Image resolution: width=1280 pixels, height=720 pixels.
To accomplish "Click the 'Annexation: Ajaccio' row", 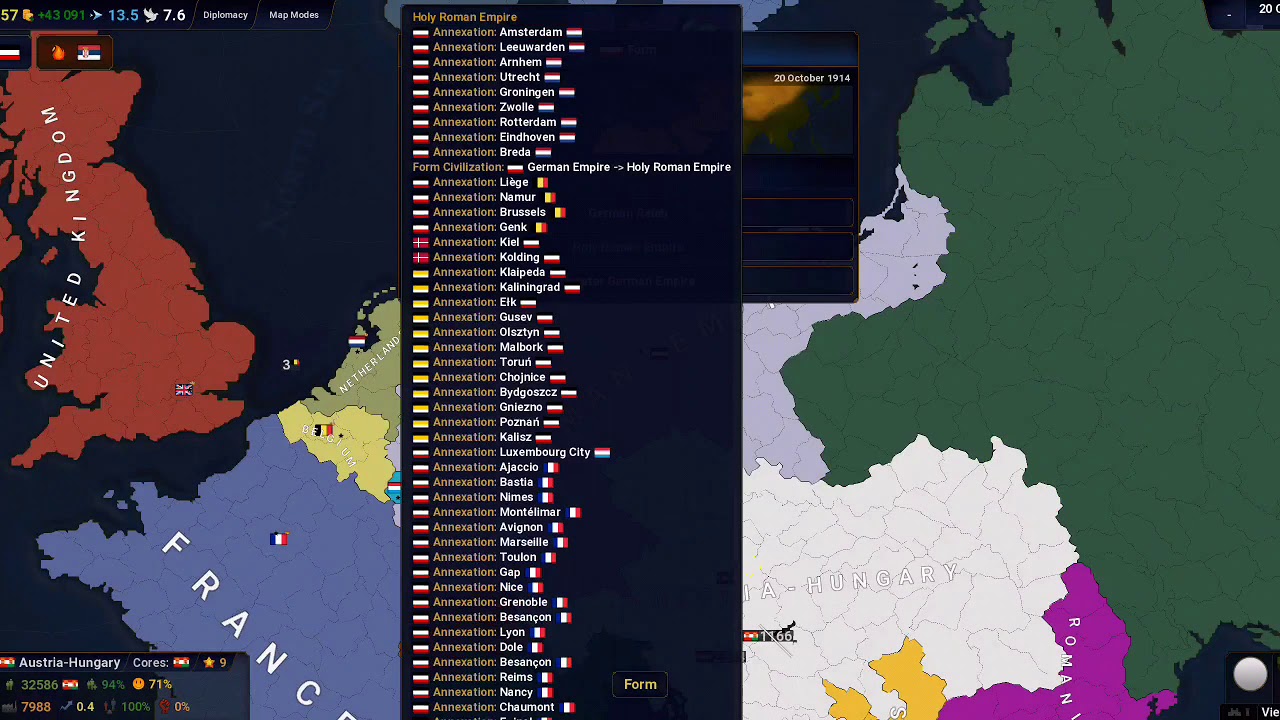I will point(486,467).
